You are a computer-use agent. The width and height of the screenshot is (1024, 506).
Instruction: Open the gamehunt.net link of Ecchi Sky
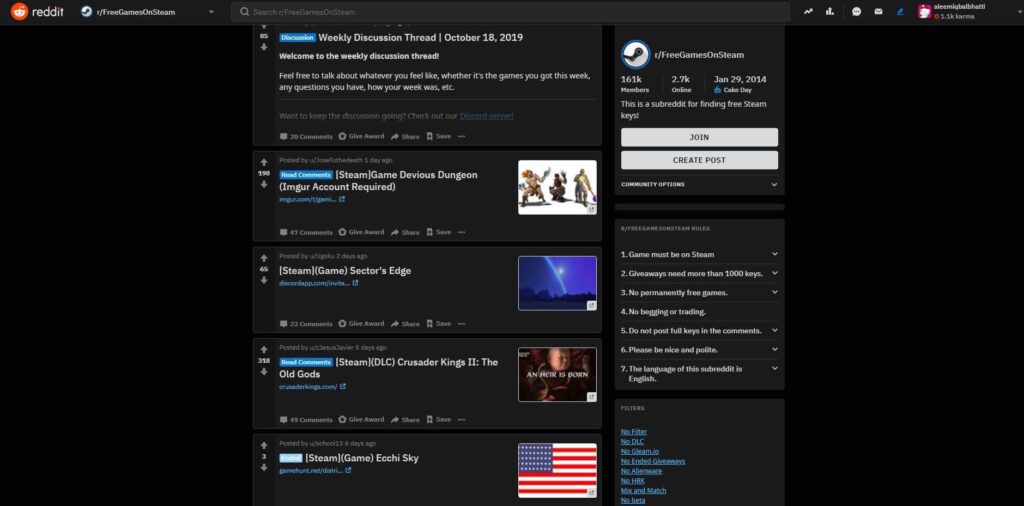(315, 470)
